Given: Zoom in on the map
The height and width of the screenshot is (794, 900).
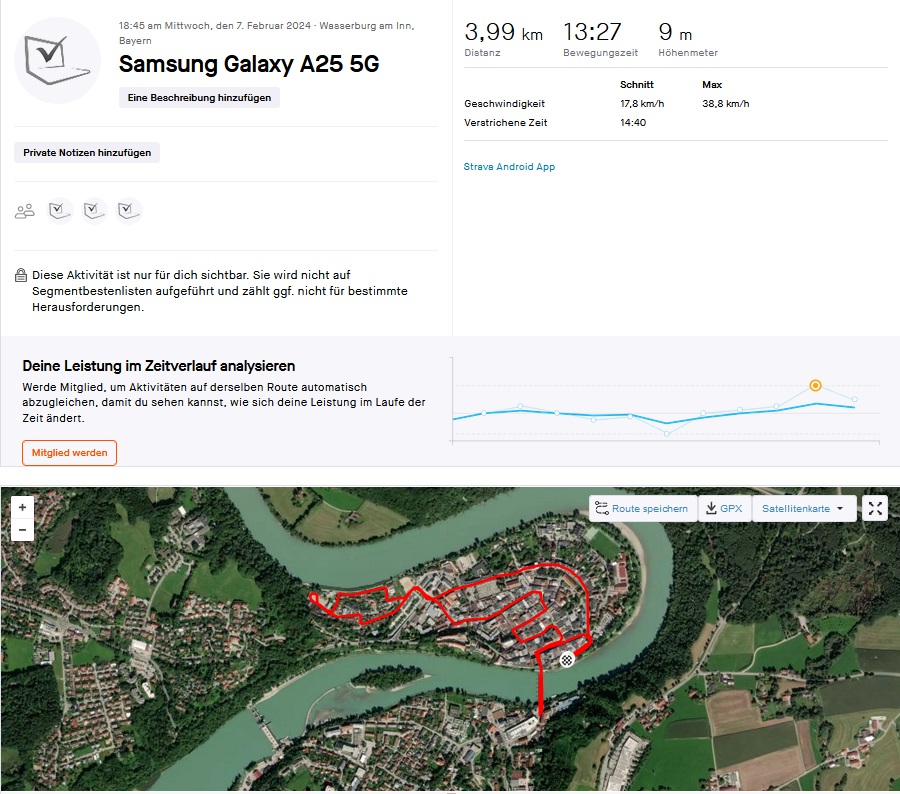Looking at the screenshot, I should click(22, 508).
